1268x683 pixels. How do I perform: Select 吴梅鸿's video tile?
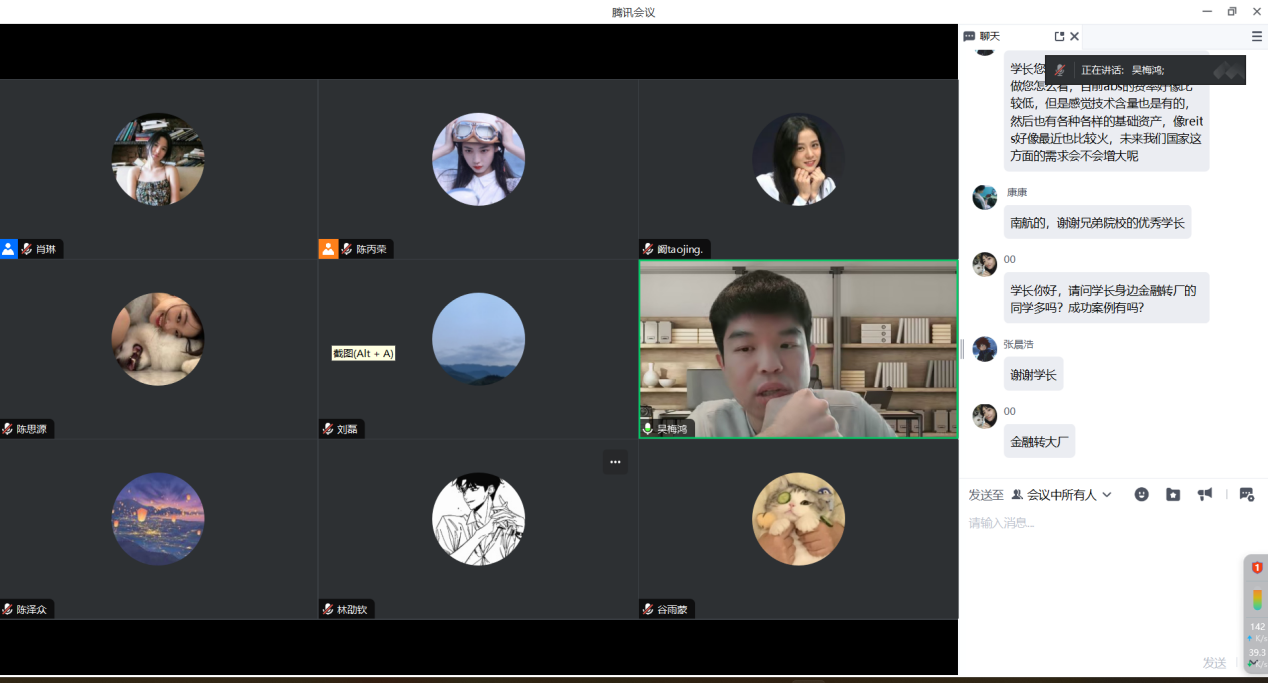[x=798, y=348]
